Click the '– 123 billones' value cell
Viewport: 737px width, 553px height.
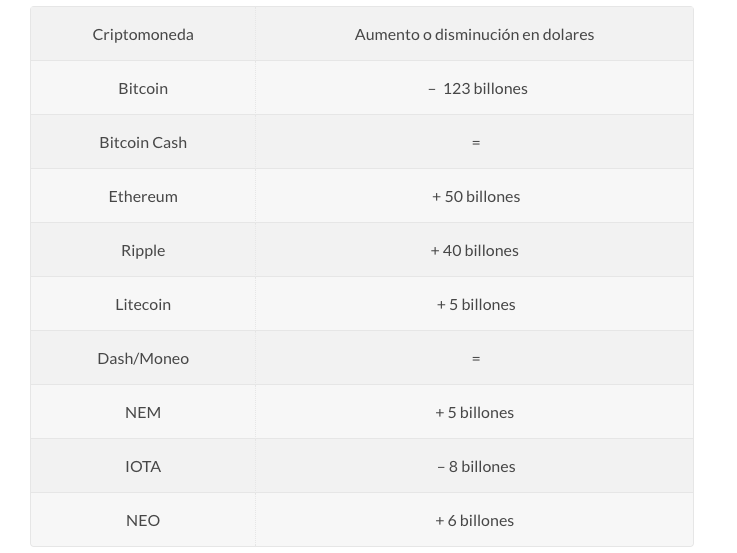[478, 88]
